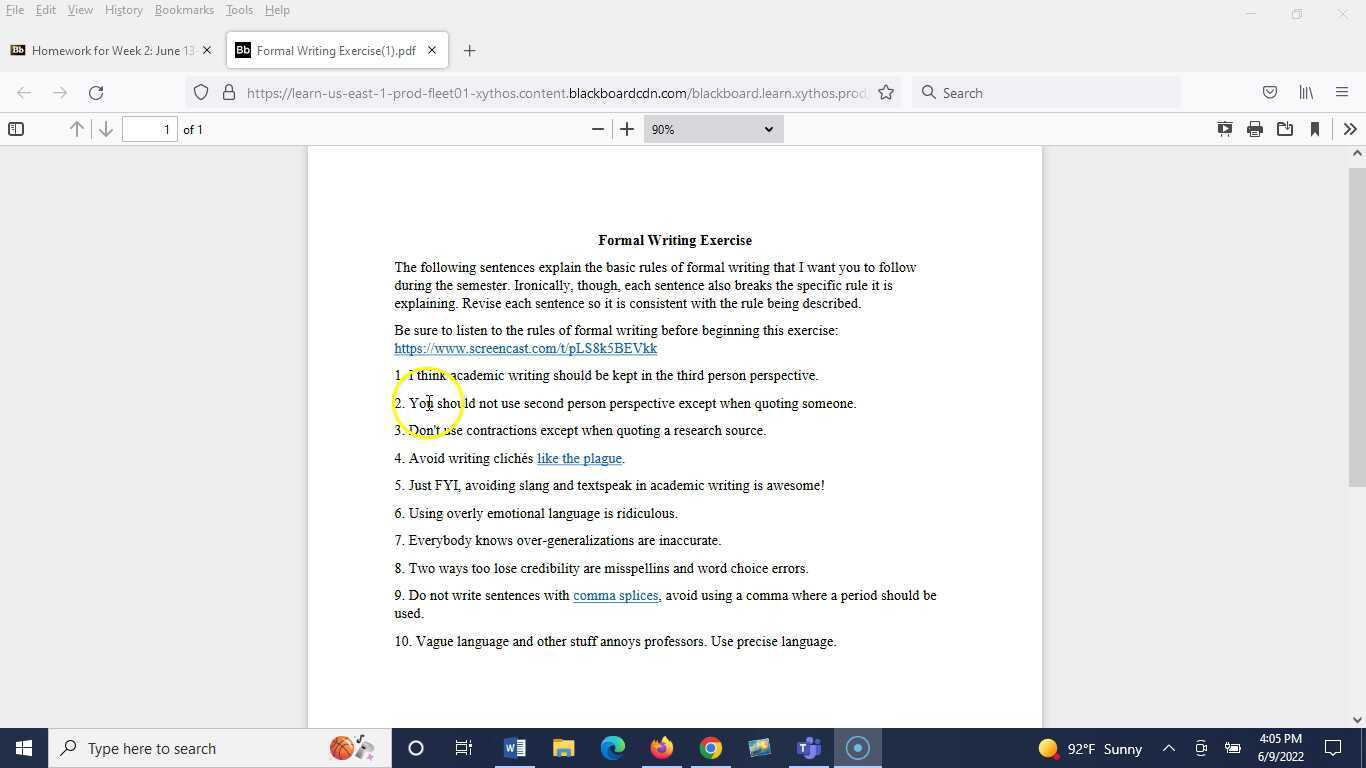
Task: Open the zoom percentage dropdown
Action: pyautogui.click(x=711, y=129)
